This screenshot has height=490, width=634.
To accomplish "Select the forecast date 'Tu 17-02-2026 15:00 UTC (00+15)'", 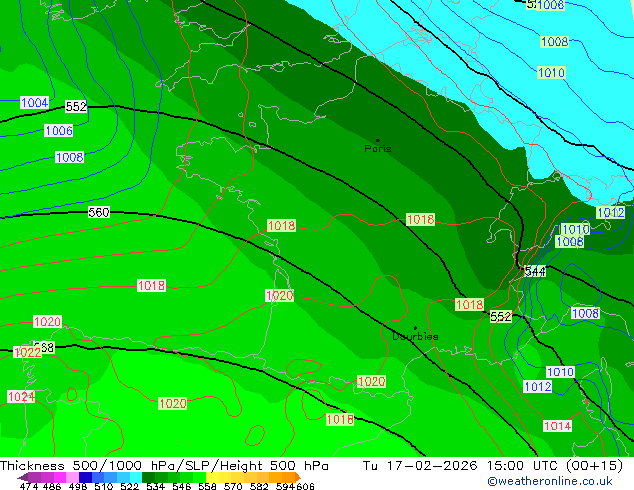I will [493, 466].
